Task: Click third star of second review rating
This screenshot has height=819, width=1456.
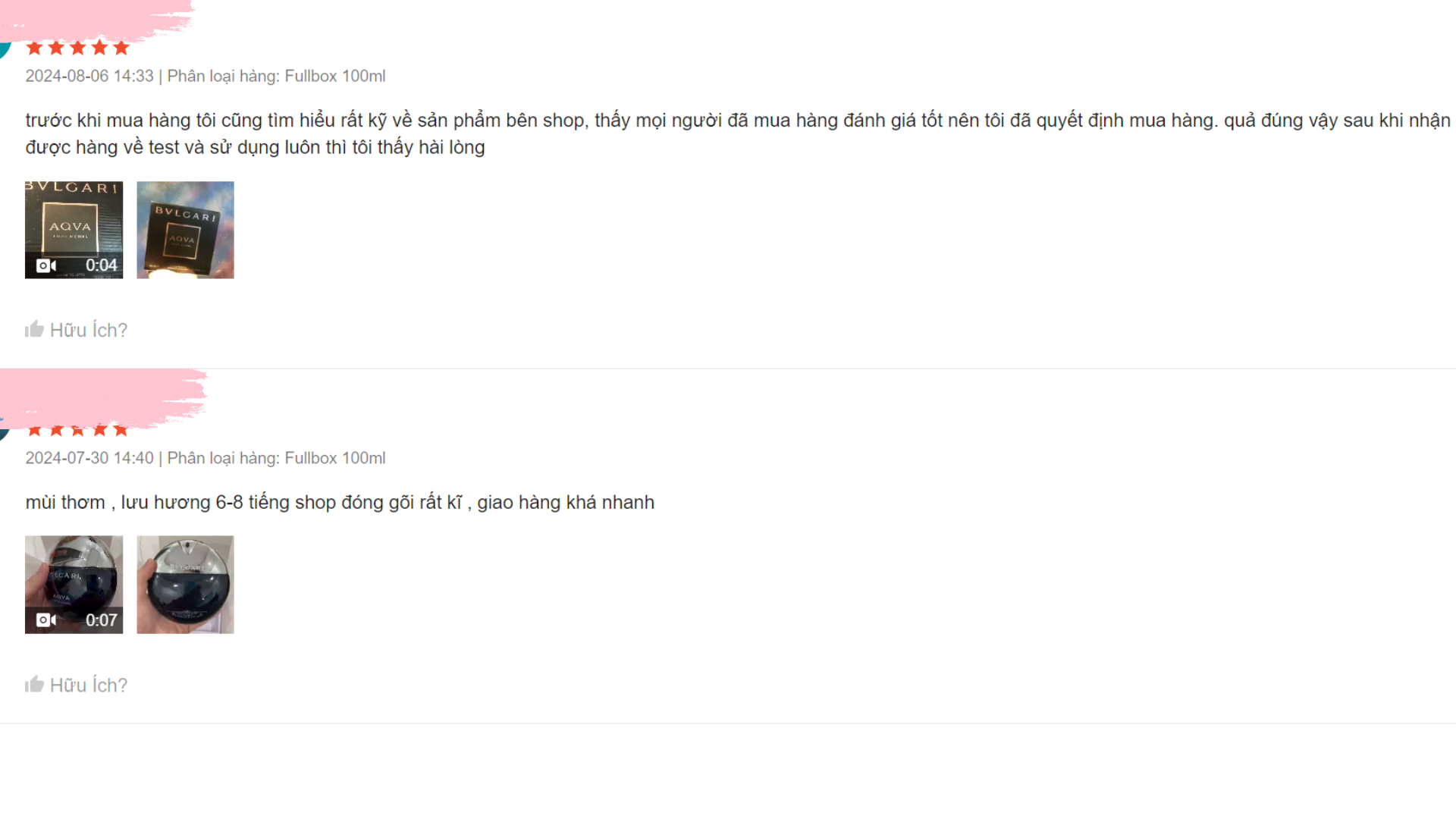Action: pos(77,430)
